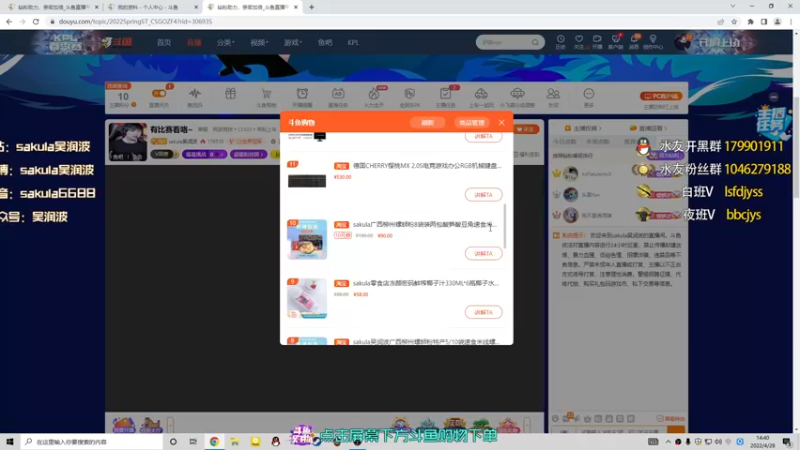The height and width of the screenshot is (450, 800).
Task: Open the 更多 more options icon
Action: [589, 94]
